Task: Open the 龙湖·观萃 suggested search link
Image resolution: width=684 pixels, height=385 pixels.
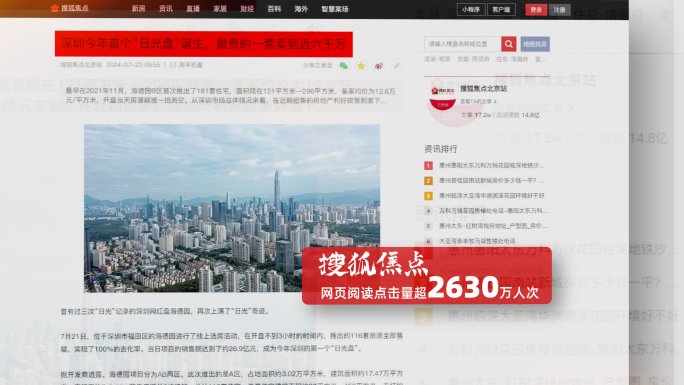Action: [437, 59]
